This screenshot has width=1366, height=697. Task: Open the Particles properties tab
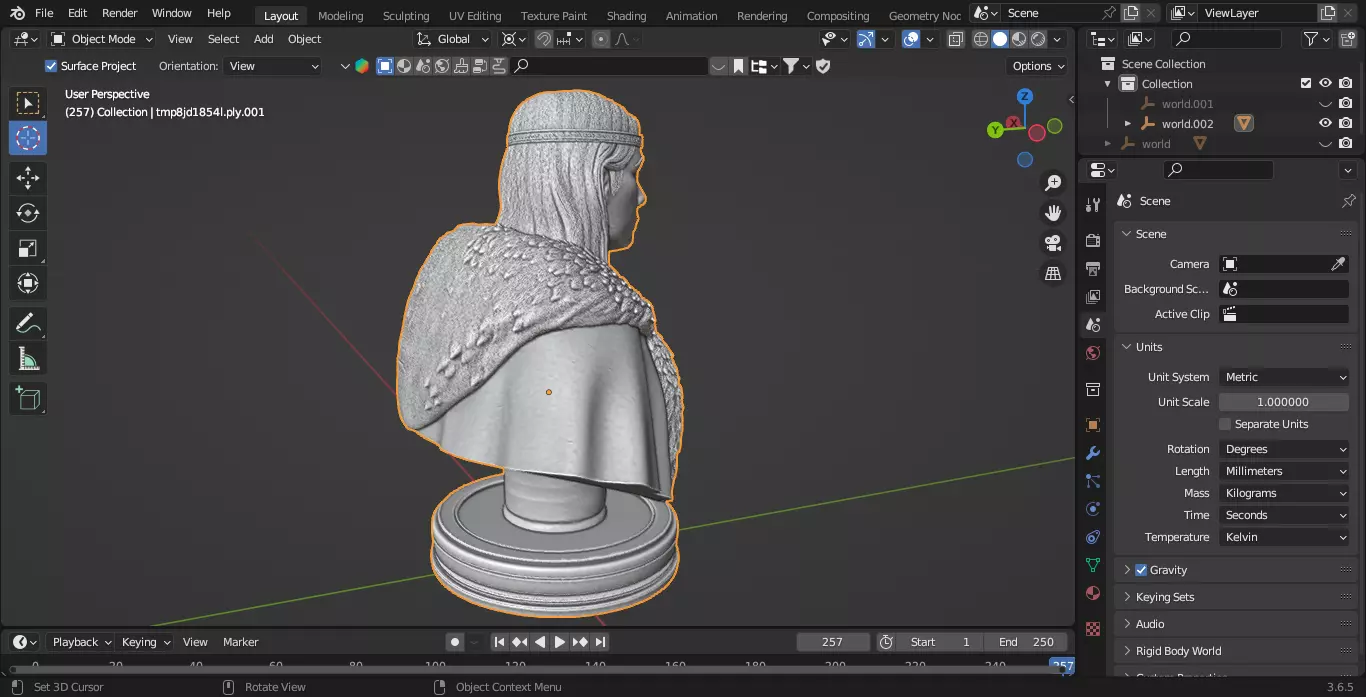pyautogui.click(x=1093, y=481)
